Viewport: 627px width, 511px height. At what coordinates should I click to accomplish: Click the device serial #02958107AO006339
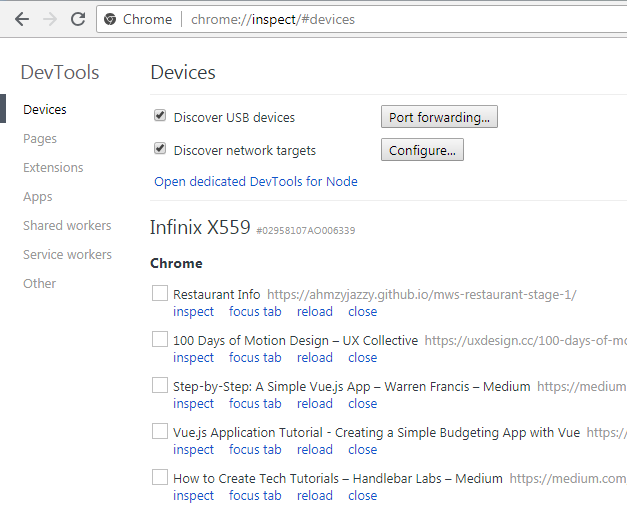coord(306,231)
